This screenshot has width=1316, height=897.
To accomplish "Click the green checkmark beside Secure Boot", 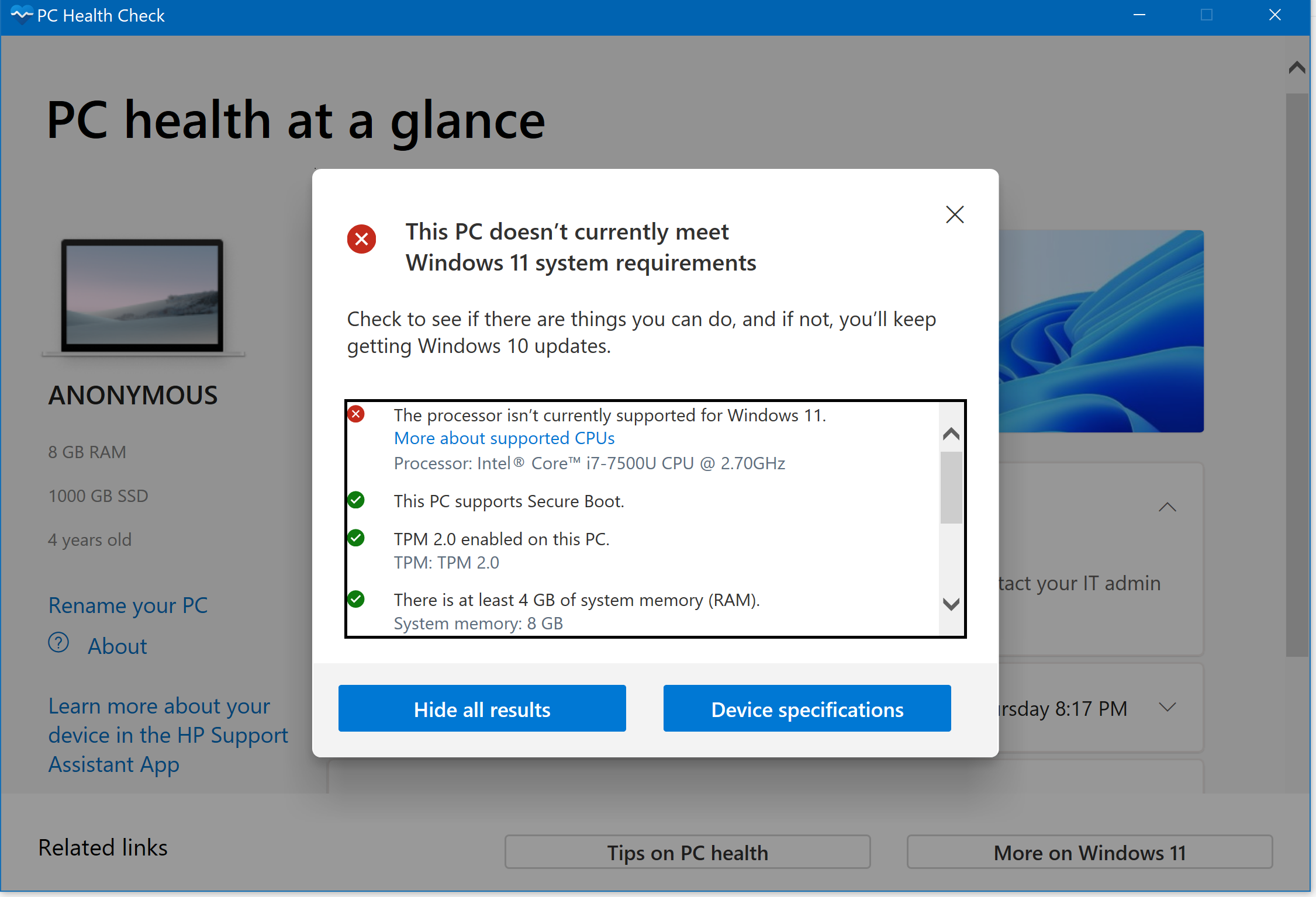I will (x=355, y=500).
